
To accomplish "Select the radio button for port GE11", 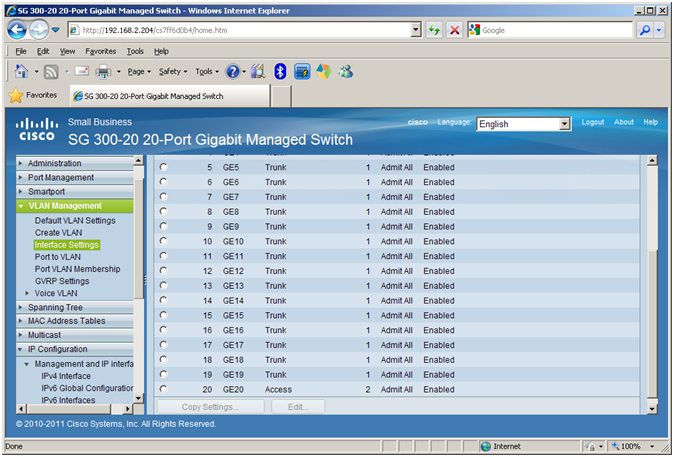I will coord(163,256).
